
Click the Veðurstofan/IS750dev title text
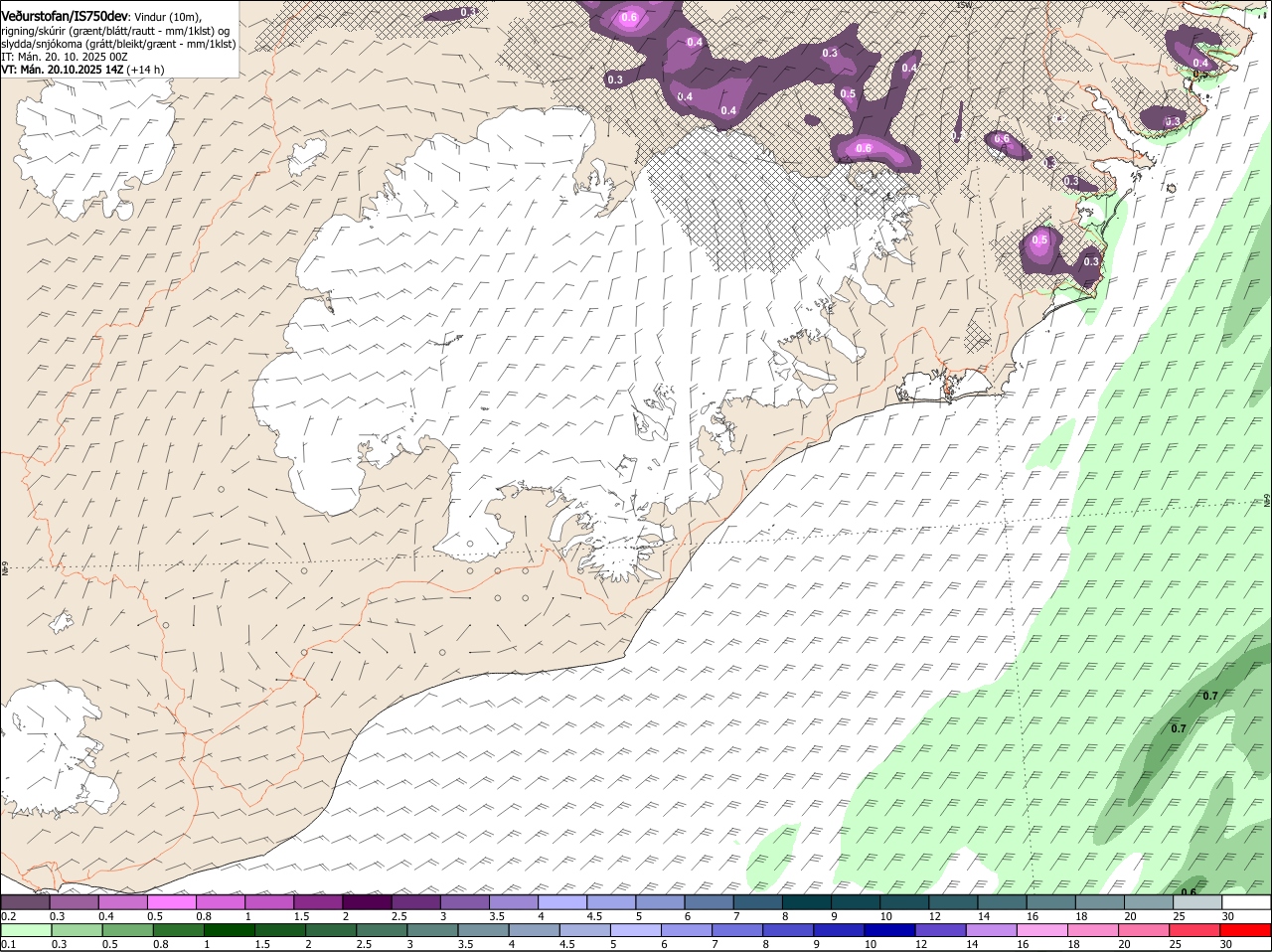66,17
